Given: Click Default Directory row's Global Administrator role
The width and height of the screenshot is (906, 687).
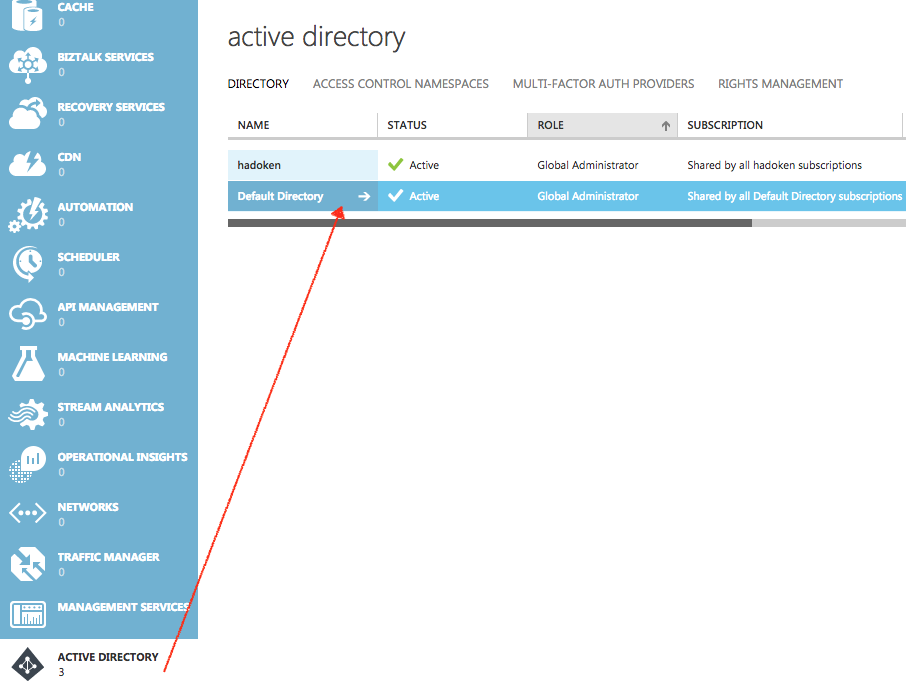Looking at the screenshot, I should 588,196.
